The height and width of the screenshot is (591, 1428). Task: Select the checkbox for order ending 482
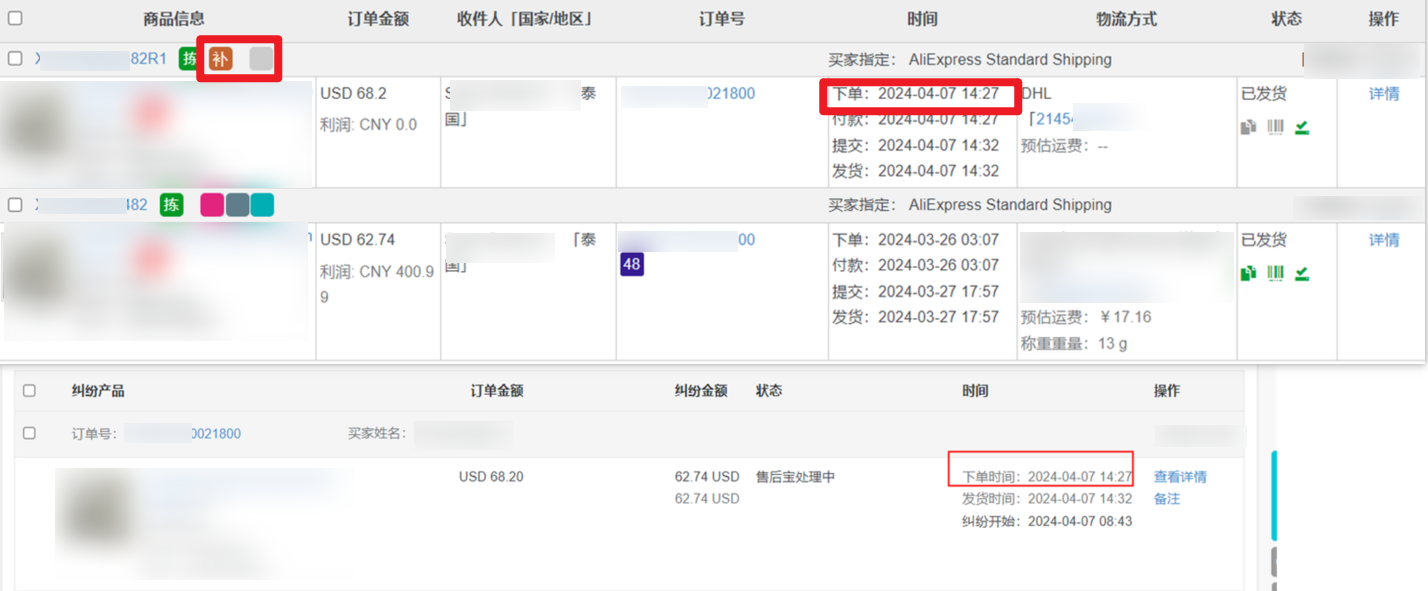[15, 205]
